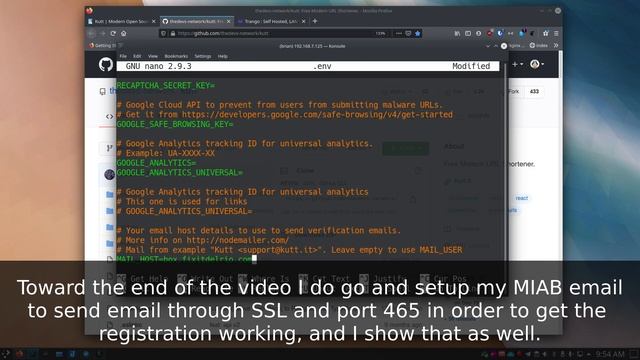Click the tracking protection shield icon
640x360 pixels.
(164, 33)
